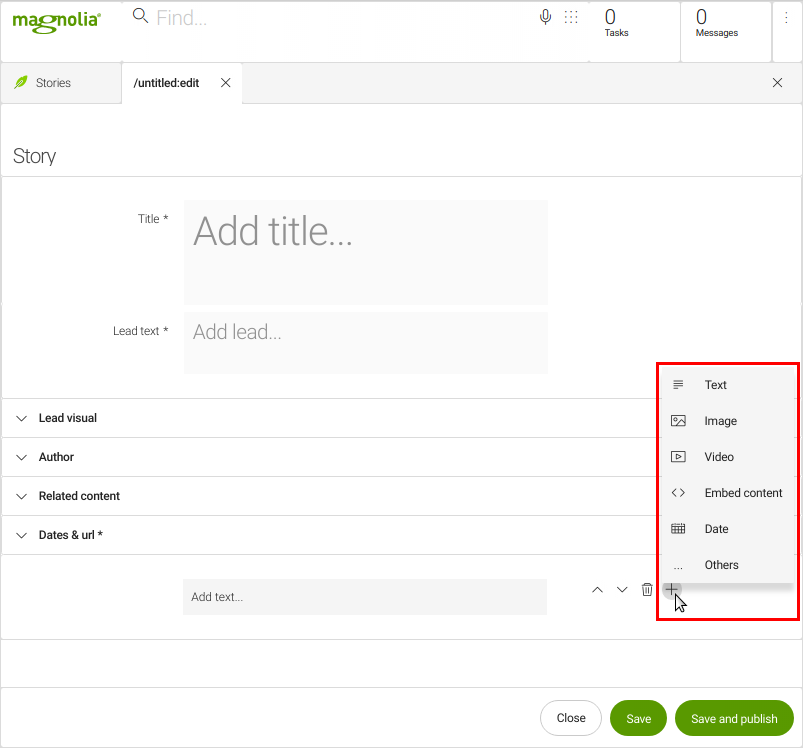Pick Video in the block type menu
803x748 pixels.
pyautogui.click(x=719, y=457)
